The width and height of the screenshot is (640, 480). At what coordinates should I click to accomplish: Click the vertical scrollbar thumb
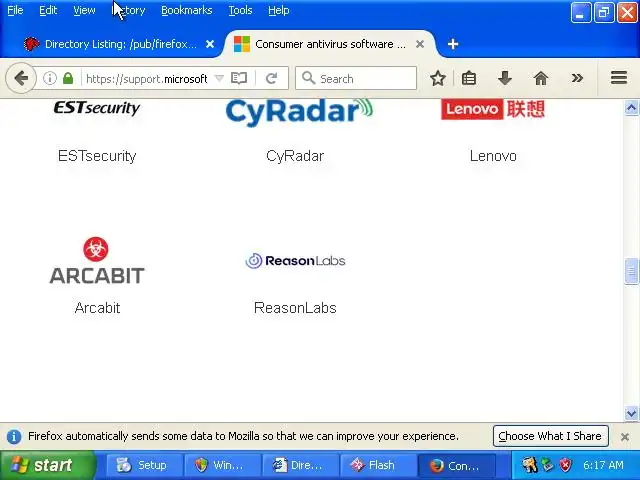click(631, 271)
